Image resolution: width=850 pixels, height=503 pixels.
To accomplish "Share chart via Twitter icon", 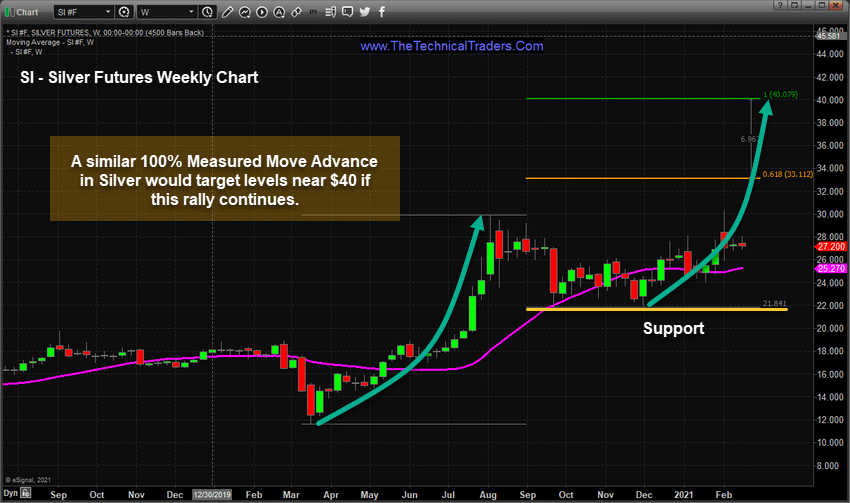I will 365,12.
